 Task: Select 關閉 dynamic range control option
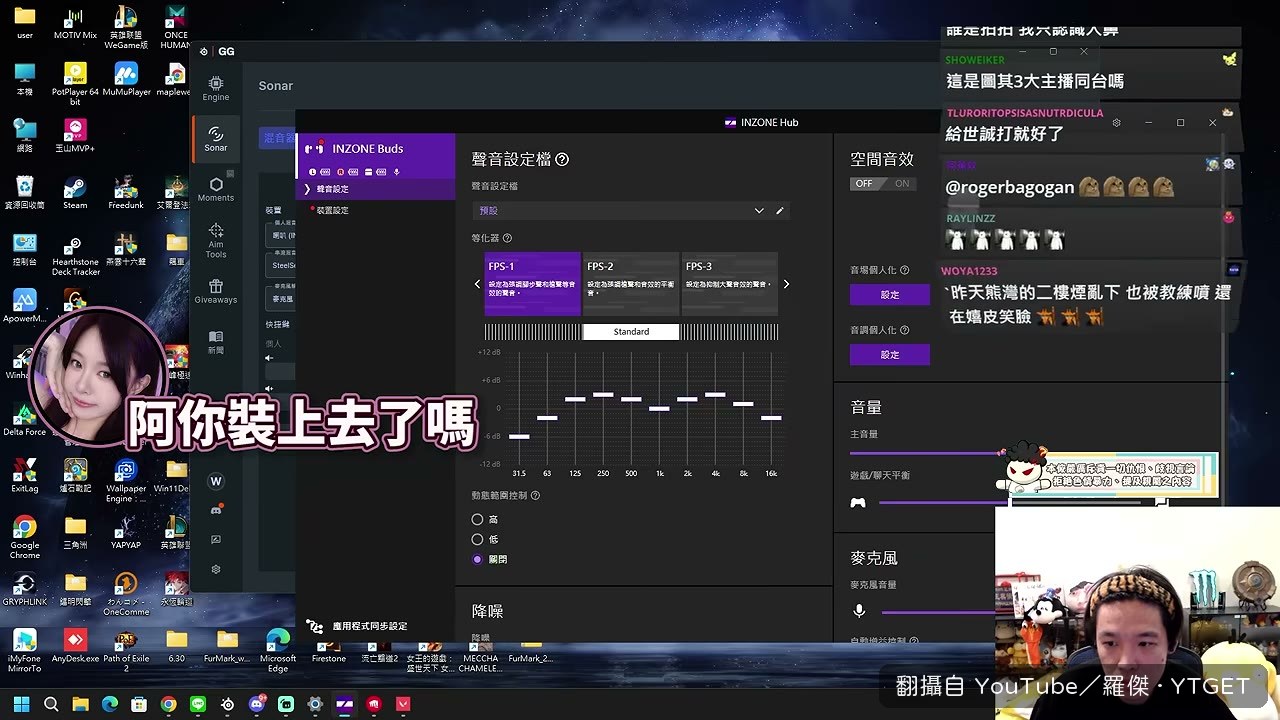tap(477, 559)
